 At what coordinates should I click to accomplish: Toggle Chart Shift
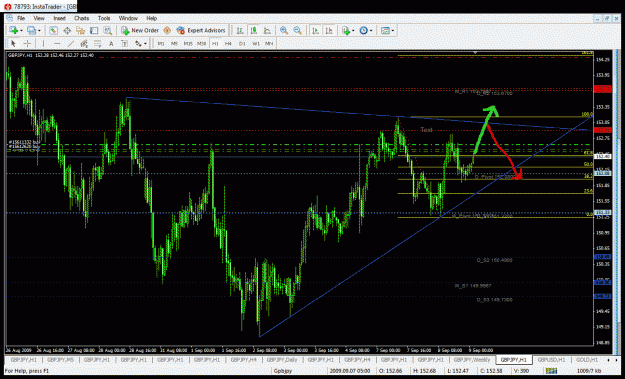point(329,30)
